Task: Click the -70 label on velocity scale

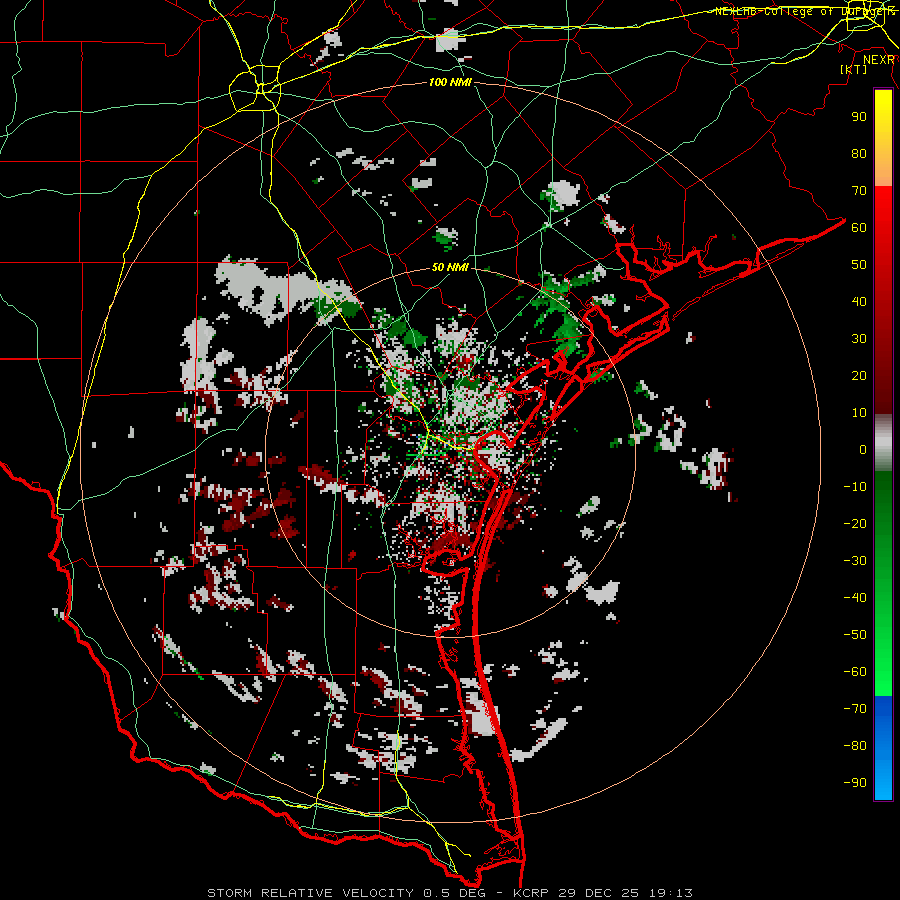Action: 855,709
